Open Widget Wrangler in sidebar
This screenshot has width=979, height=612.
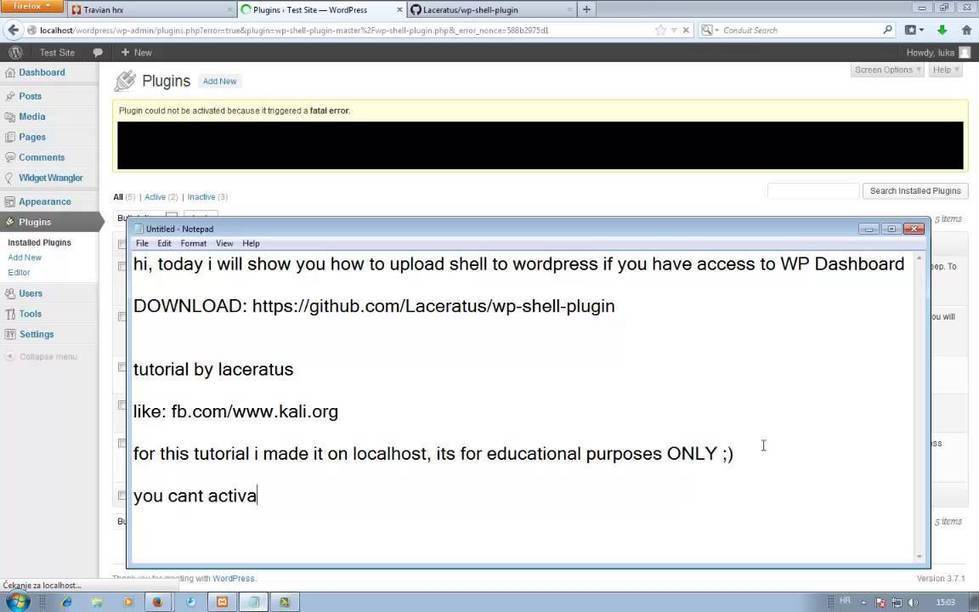click(x=51, y=178)
